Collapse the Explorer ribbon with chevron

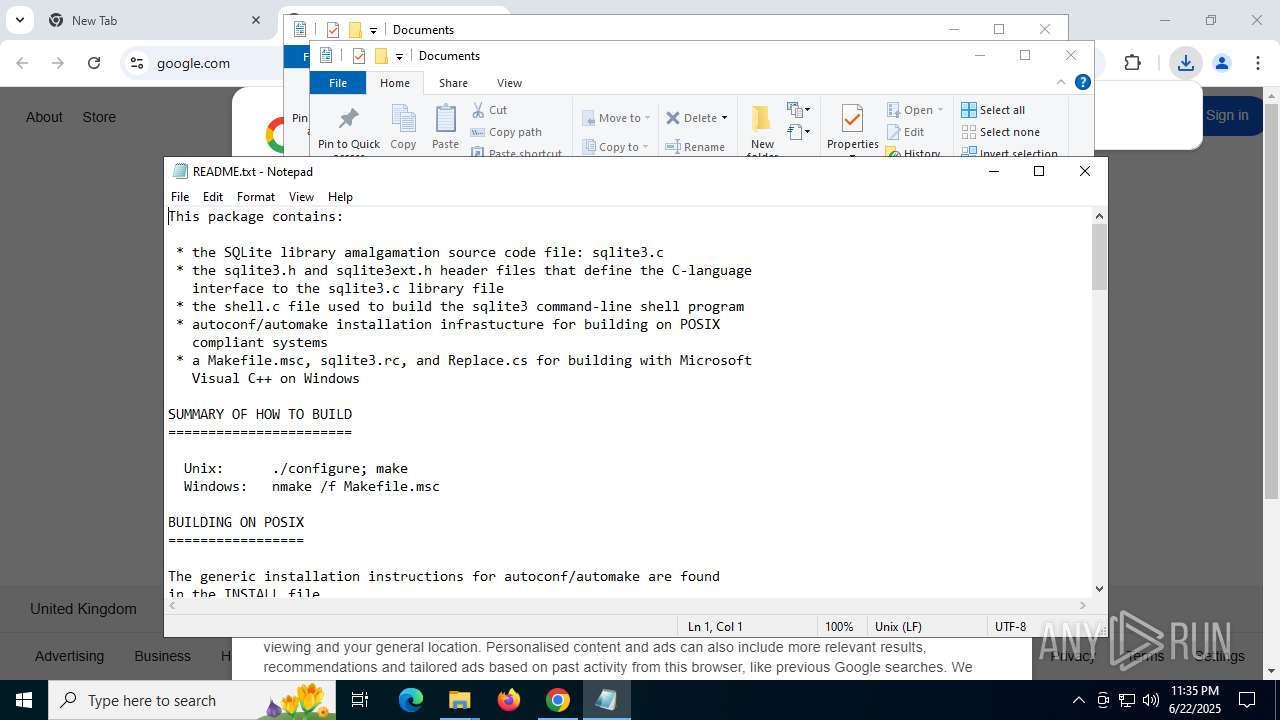tap(1061, 82)
